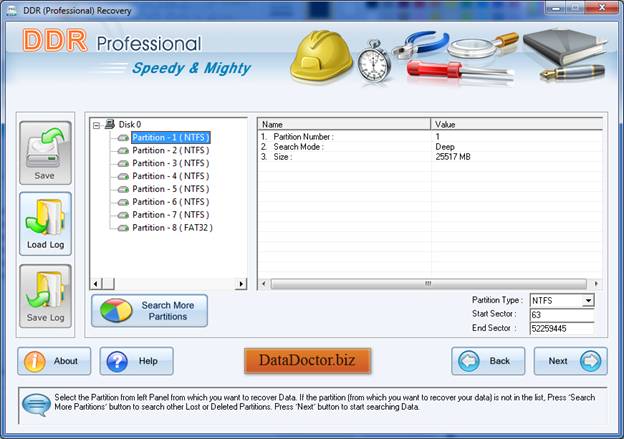Click the drive icon beside Partition - 4
The image size is (624, 439).
(x=123, y=176)
